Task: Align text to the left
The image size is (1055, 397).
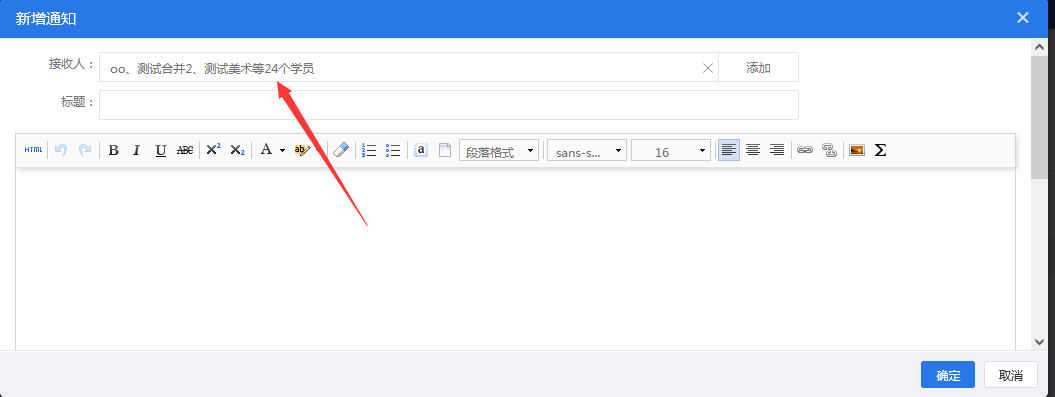Action: [729, 150]
